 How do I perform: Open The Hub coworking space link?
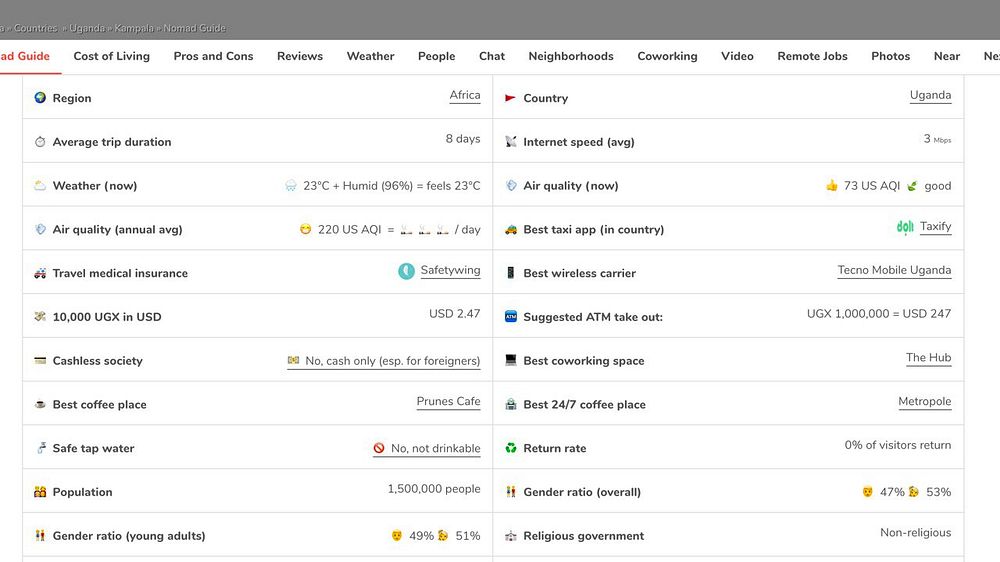tap(928, 358)
